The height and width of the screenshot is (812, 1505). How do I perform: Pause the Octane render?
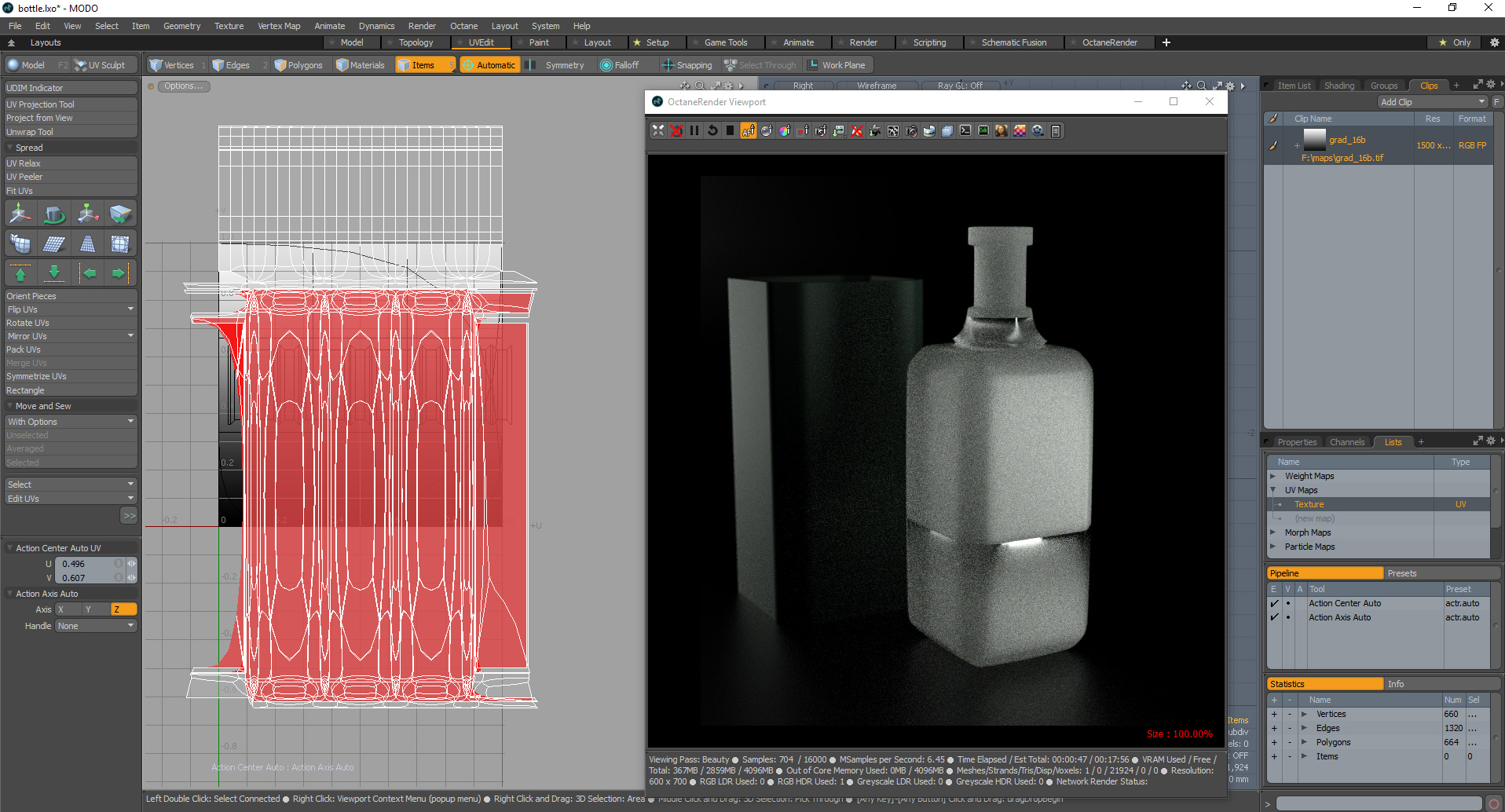point(694,131)
